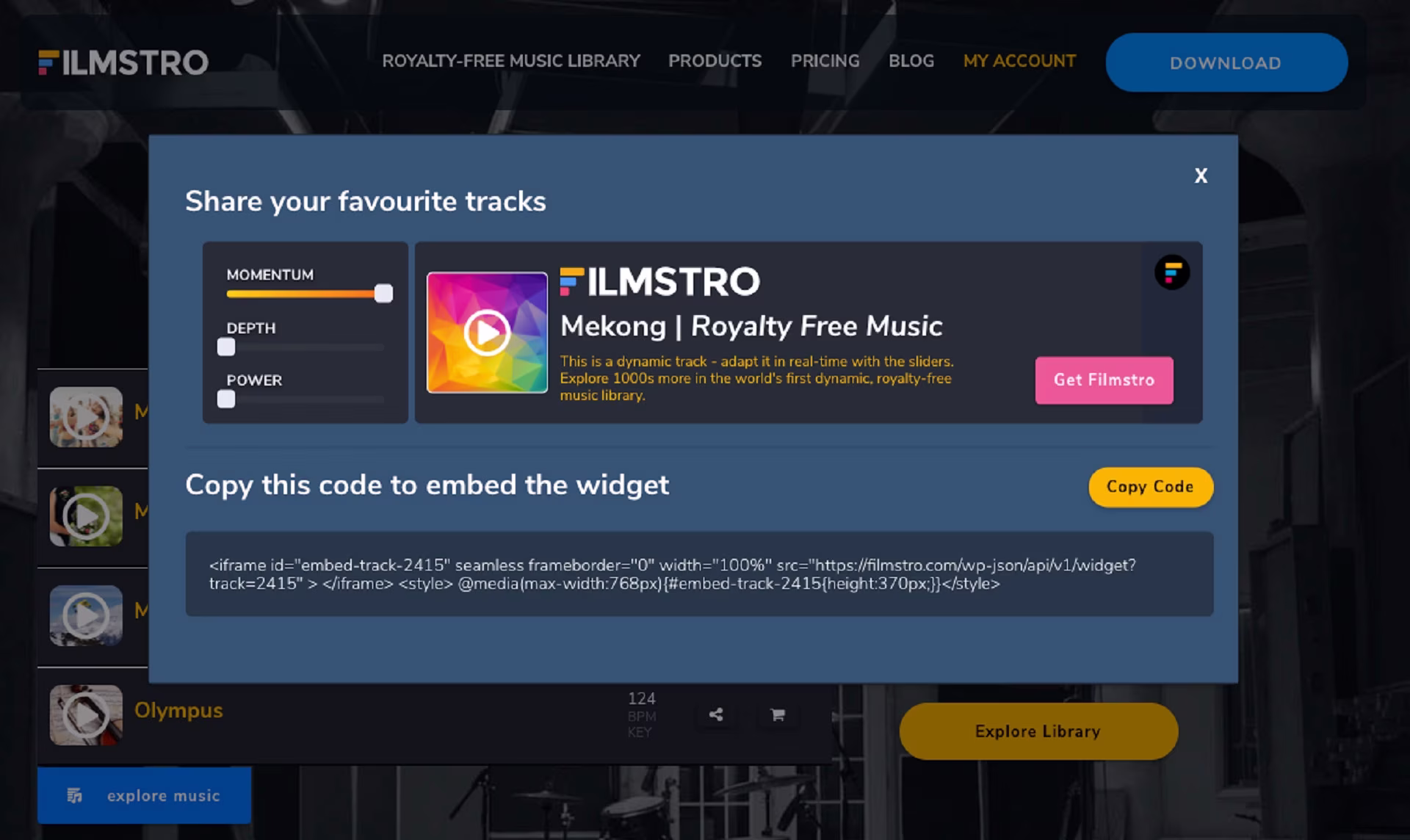
Task: Click the Power slider handle
Action: point(226,399)
